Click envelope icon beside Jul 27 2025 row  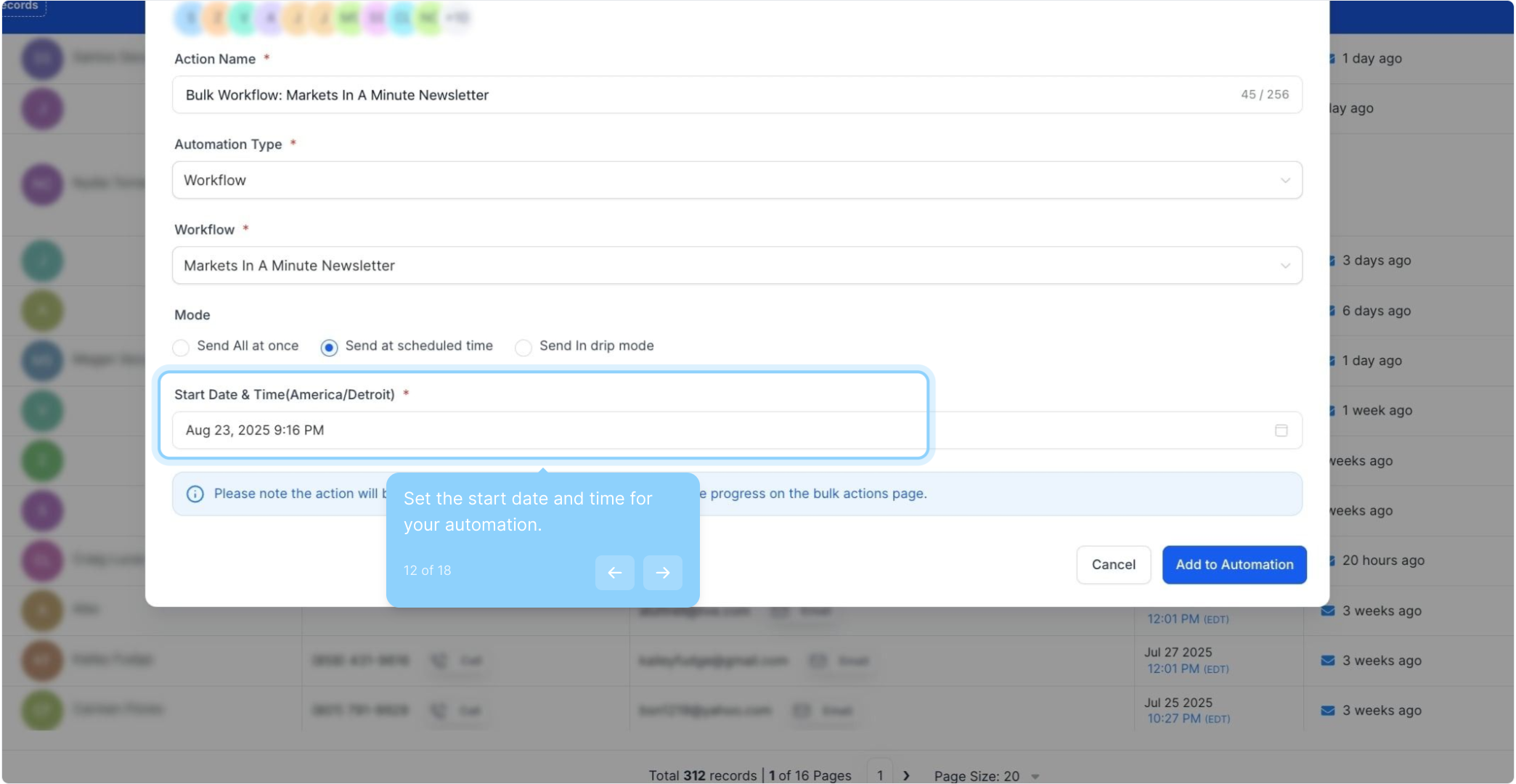(x=1327, y=661)
